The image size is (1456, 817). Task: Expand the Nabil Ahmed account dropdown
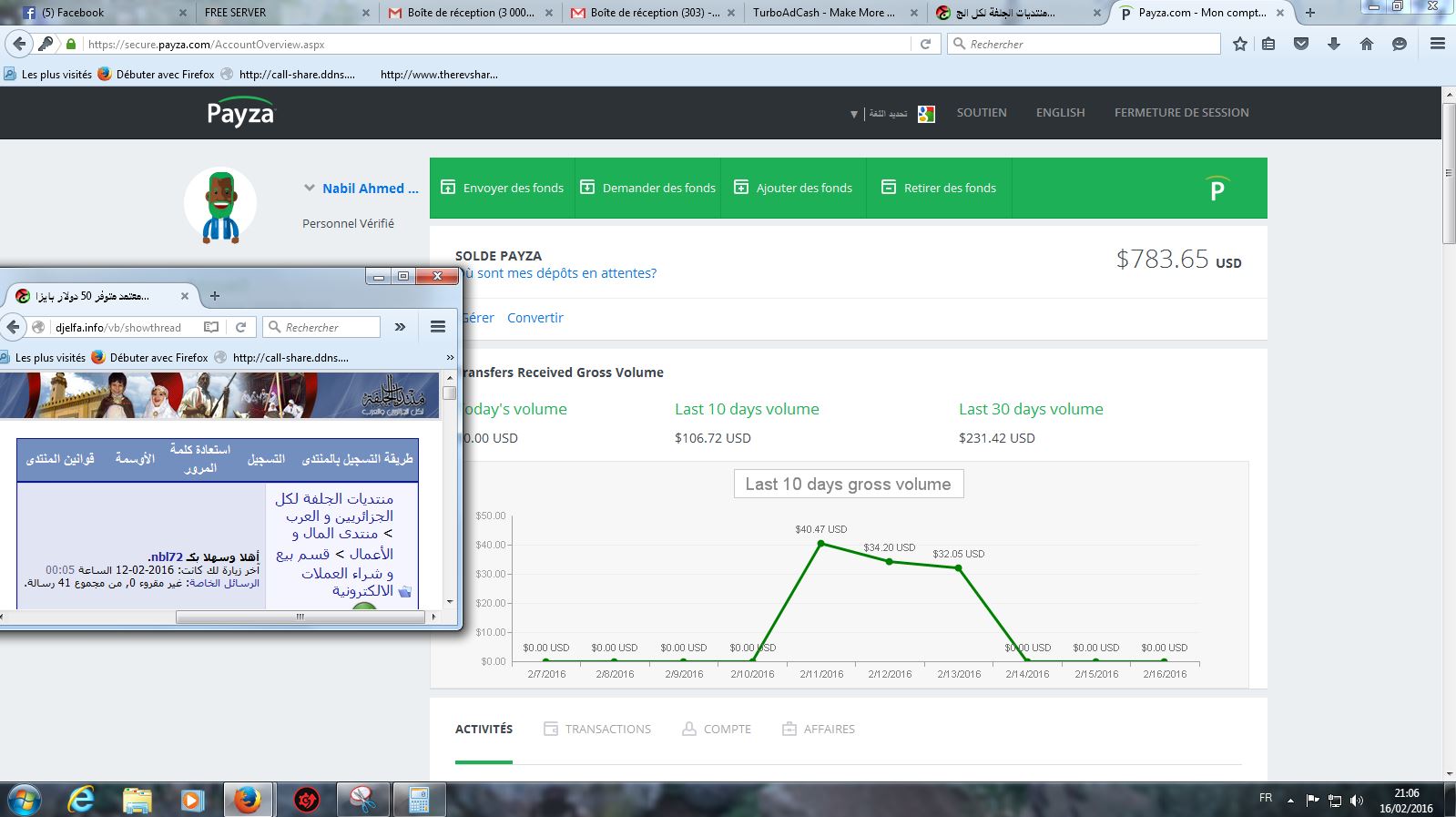click(309, 189)
